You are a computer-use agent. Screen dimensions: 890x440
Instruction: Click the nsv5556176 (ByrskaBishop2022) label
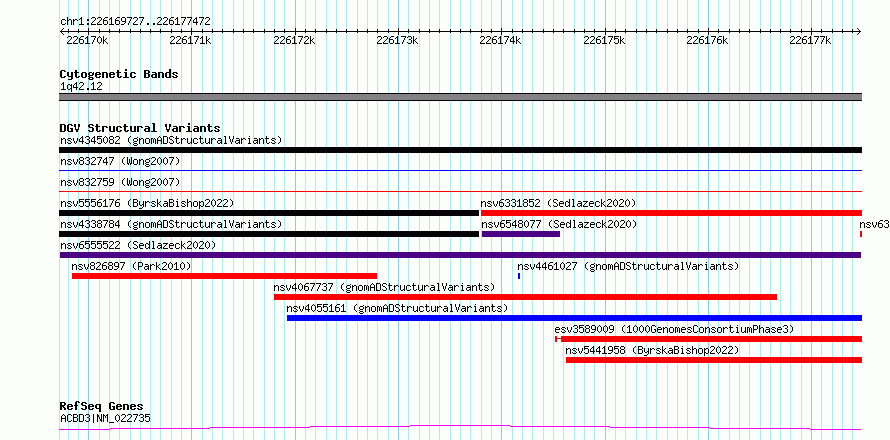(x=147, y=203)
